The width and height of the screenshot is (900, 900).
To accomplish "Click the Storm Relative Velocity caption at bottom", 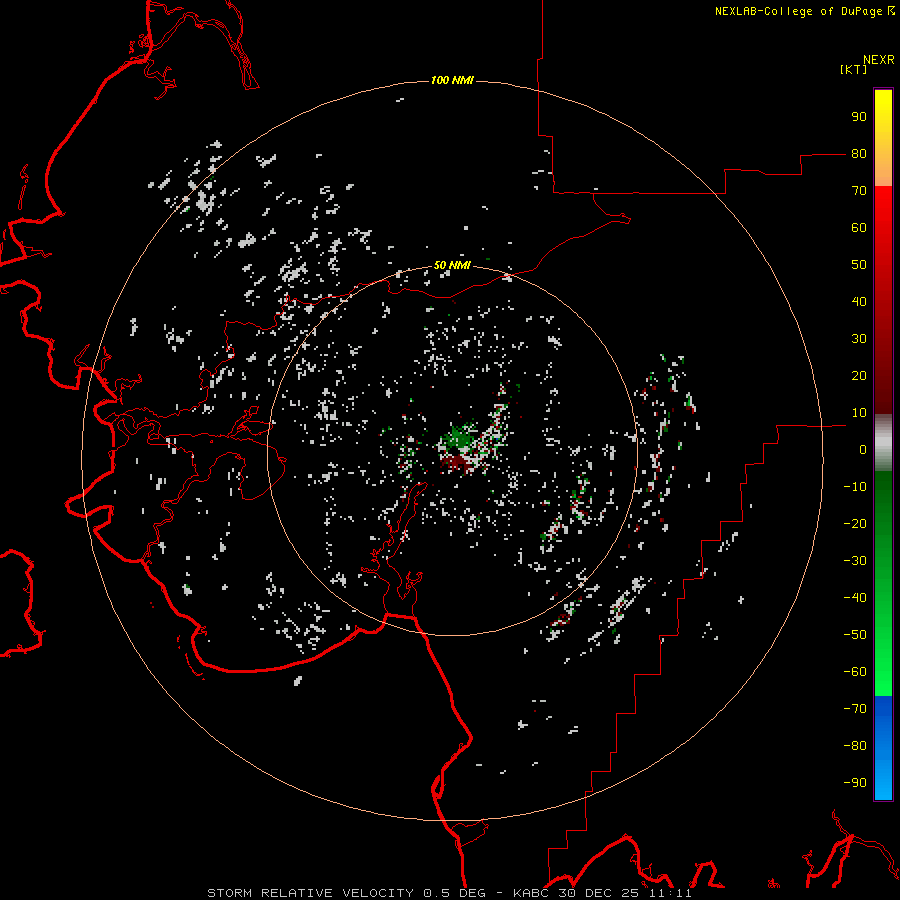I will coord(449,893).
